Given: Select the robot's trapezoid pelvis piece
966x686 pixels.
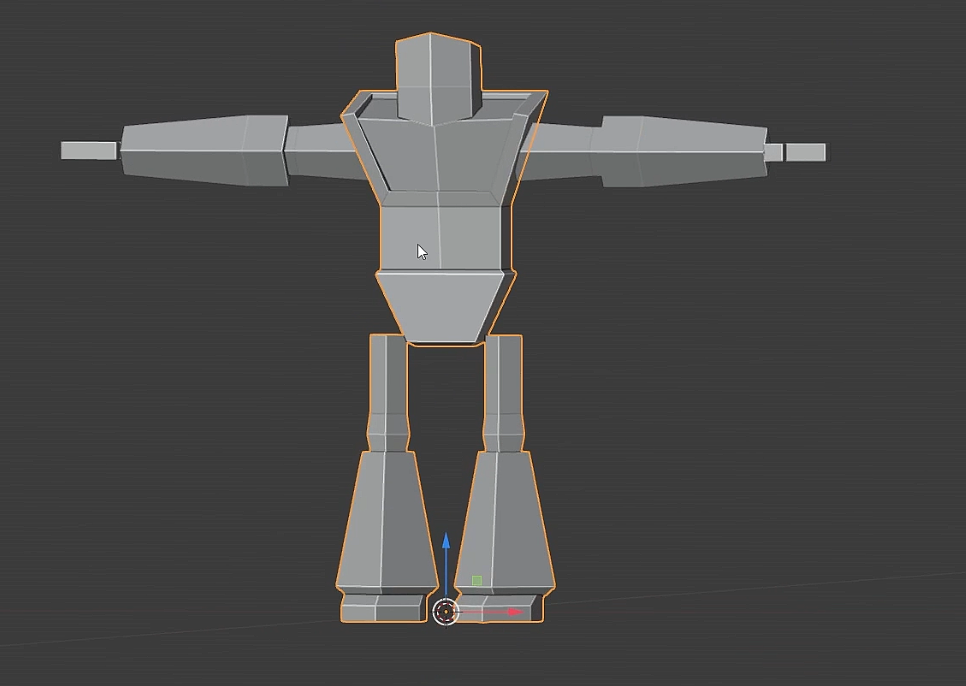Looking at the screenshot, I should point(444,307).
